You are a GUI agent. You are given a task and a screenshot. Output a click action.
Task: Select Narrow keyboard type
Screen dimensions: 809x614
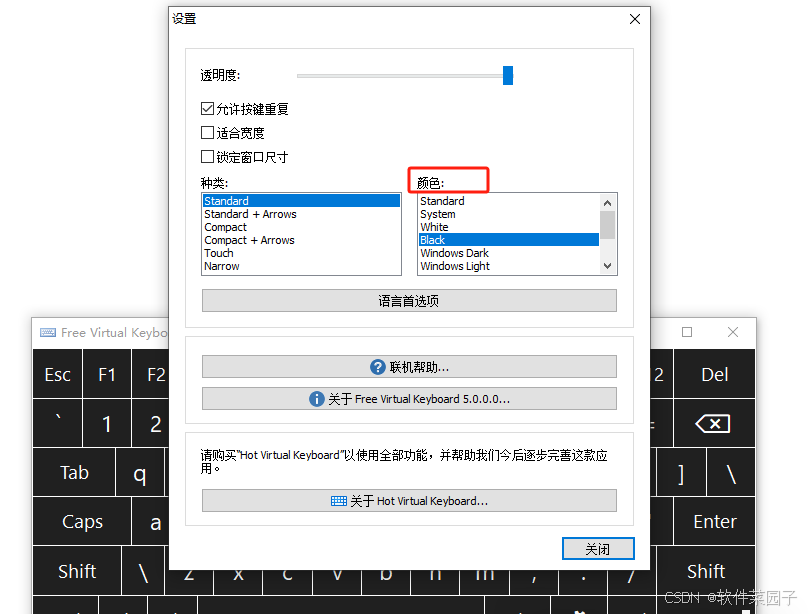(301, 266)
